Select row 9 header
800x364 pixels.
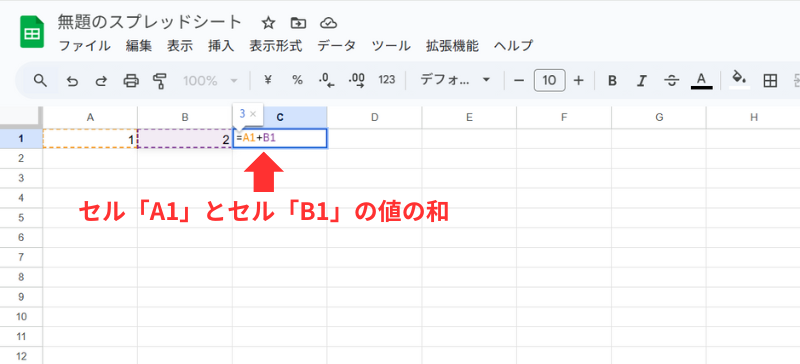tap(21, 297)
